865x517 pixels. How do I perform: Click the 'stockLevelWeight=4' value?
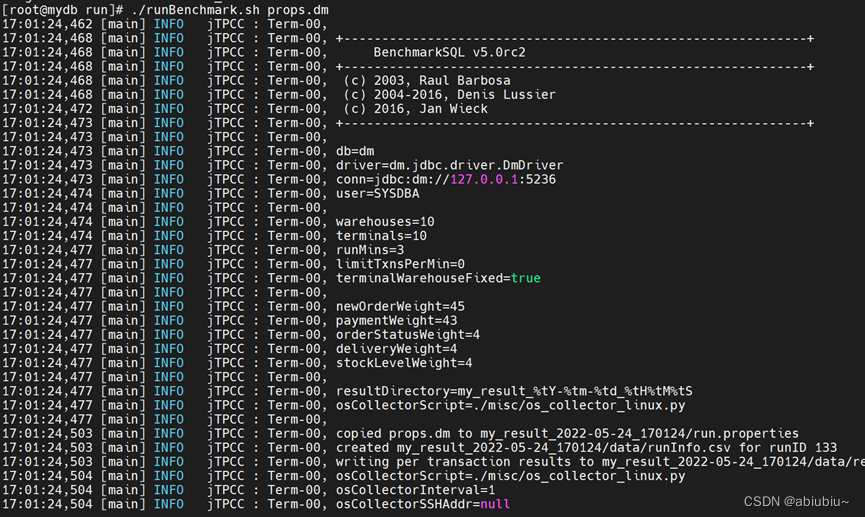click(x=404, y=363)
